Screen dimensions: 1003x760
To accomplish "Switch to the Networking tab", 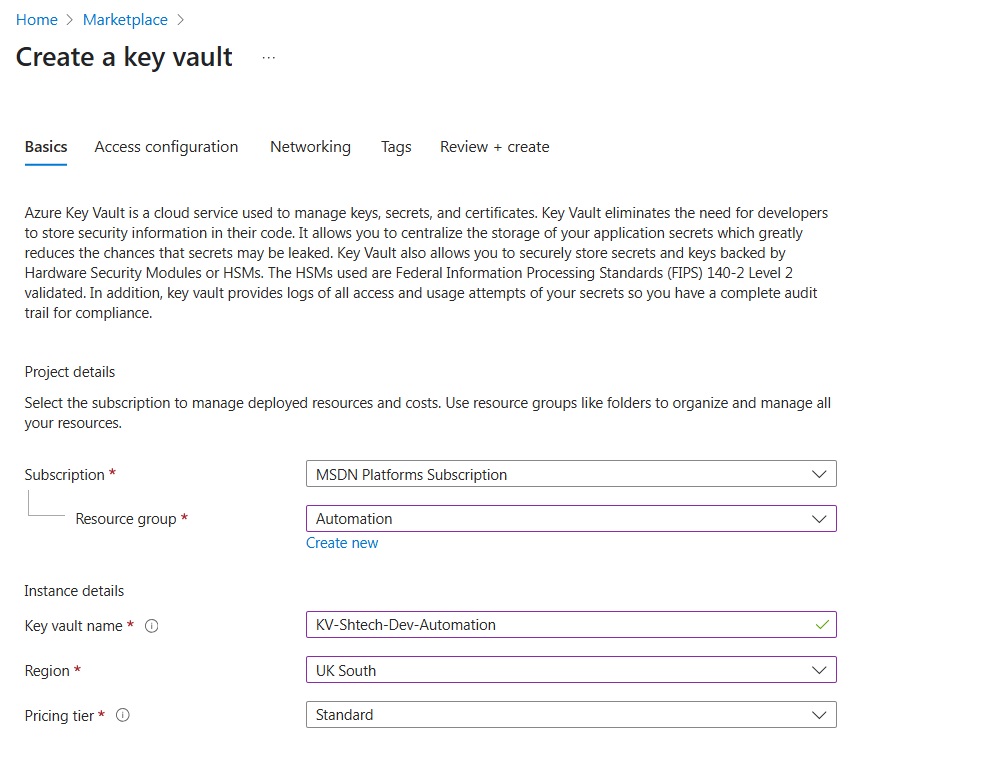I will click(x=310, y=146).
